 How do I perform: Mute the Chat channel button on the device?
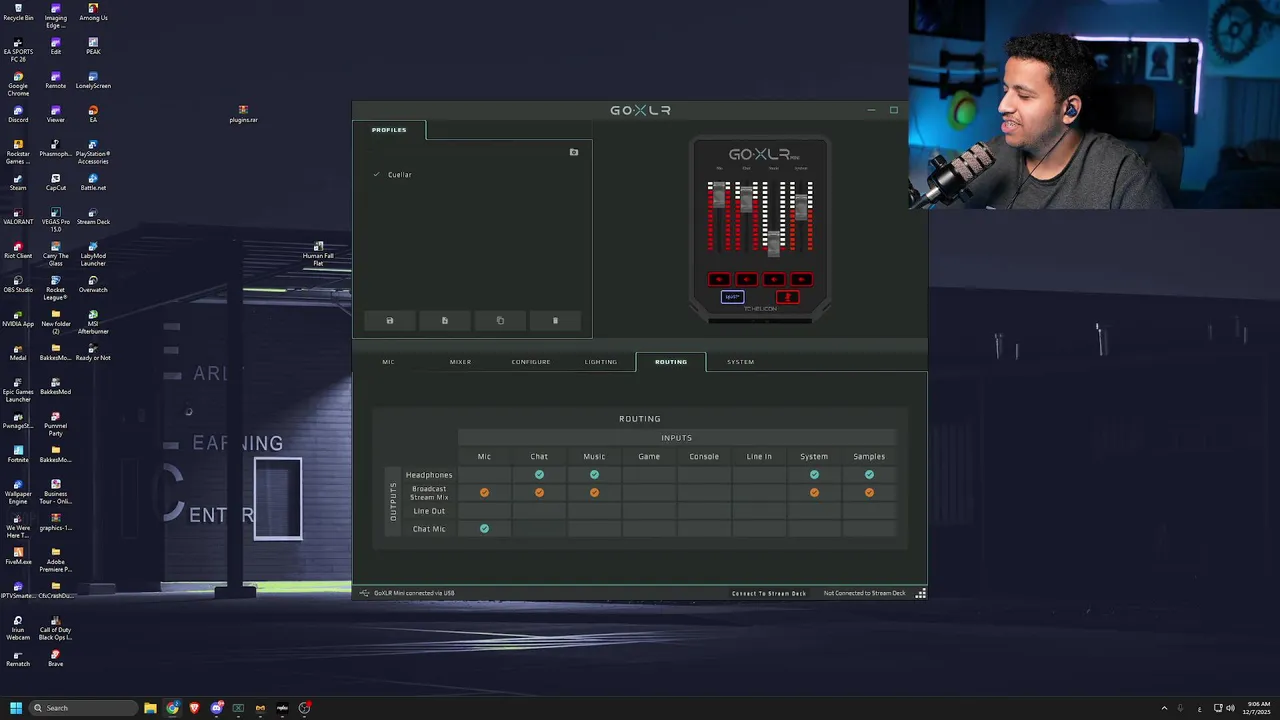746,280
